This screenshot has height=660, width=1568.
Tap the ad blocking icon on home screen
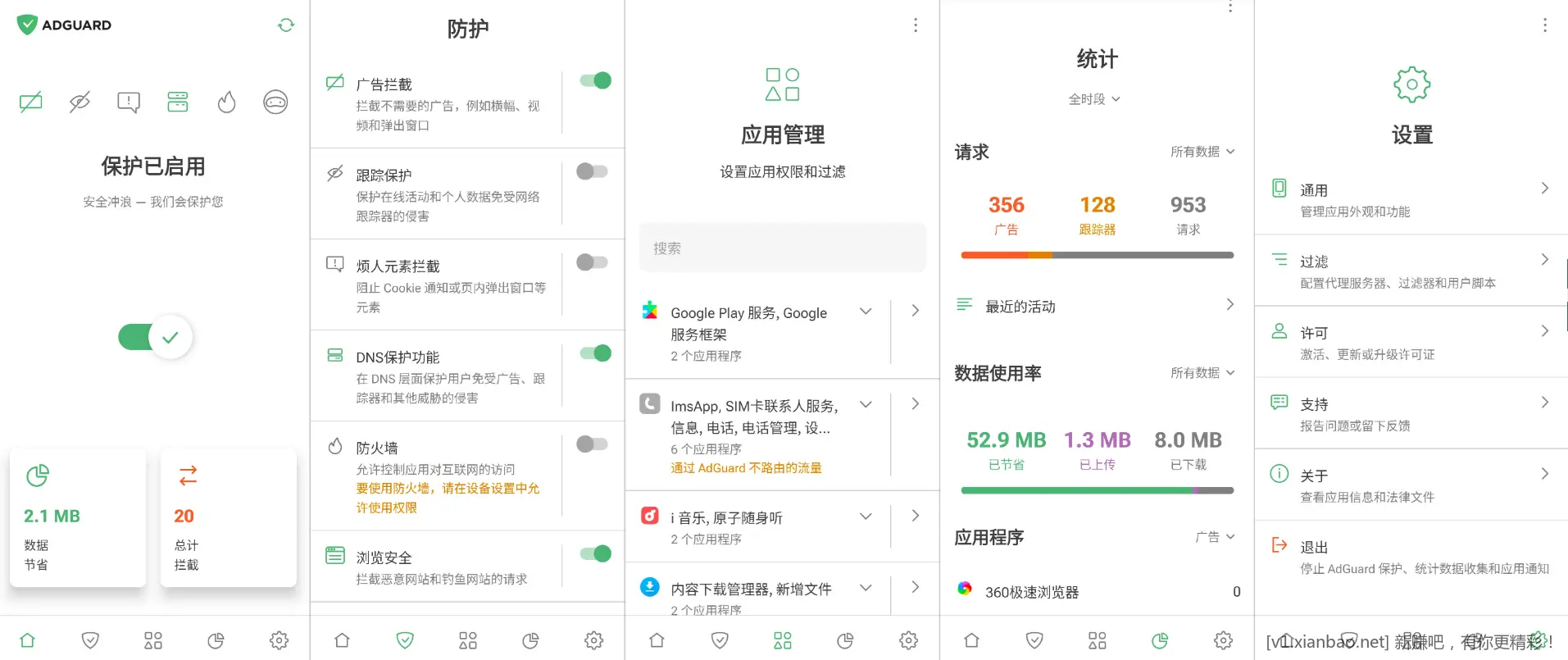(x=31, y=102)
